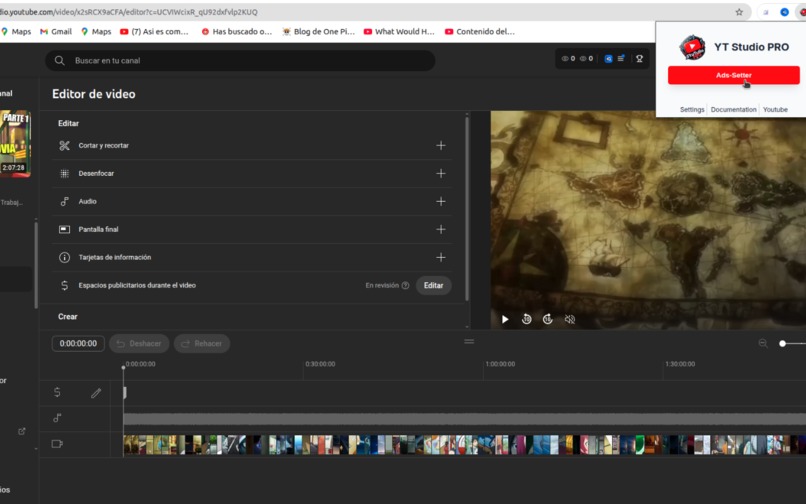Click the Ads-Setter button in the extension popup
The width and height of the screenshot is (806, 504).
click(x=734, y=75)
